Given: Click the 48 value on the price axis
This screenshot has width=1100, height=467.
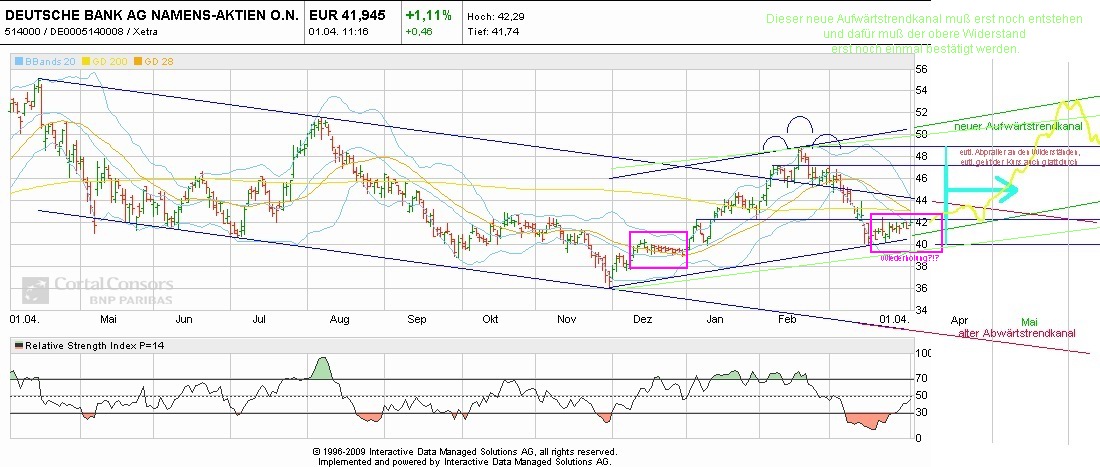Looking at the screenshot, I should pyautogui.click(x=921, y=156).
